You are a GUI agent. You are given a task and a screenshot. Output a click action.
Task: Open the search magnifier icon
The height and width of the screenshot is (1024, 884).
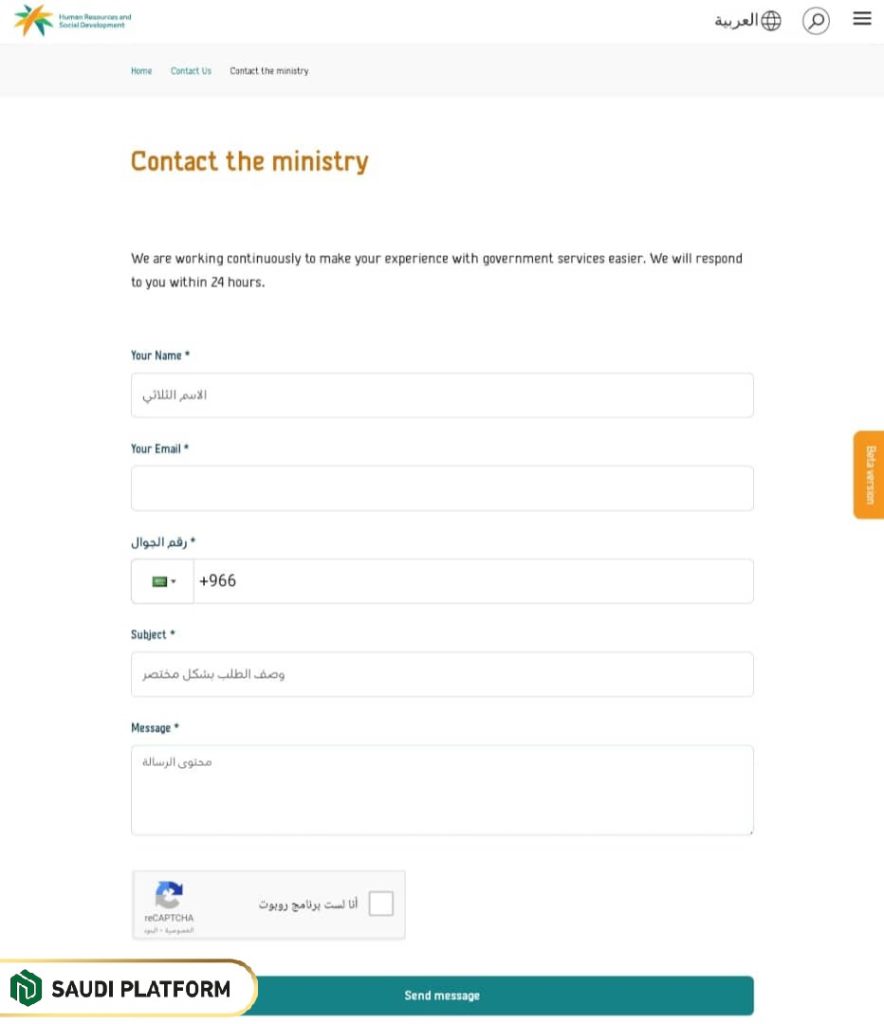pyautogui.click(x=817, y=19)
